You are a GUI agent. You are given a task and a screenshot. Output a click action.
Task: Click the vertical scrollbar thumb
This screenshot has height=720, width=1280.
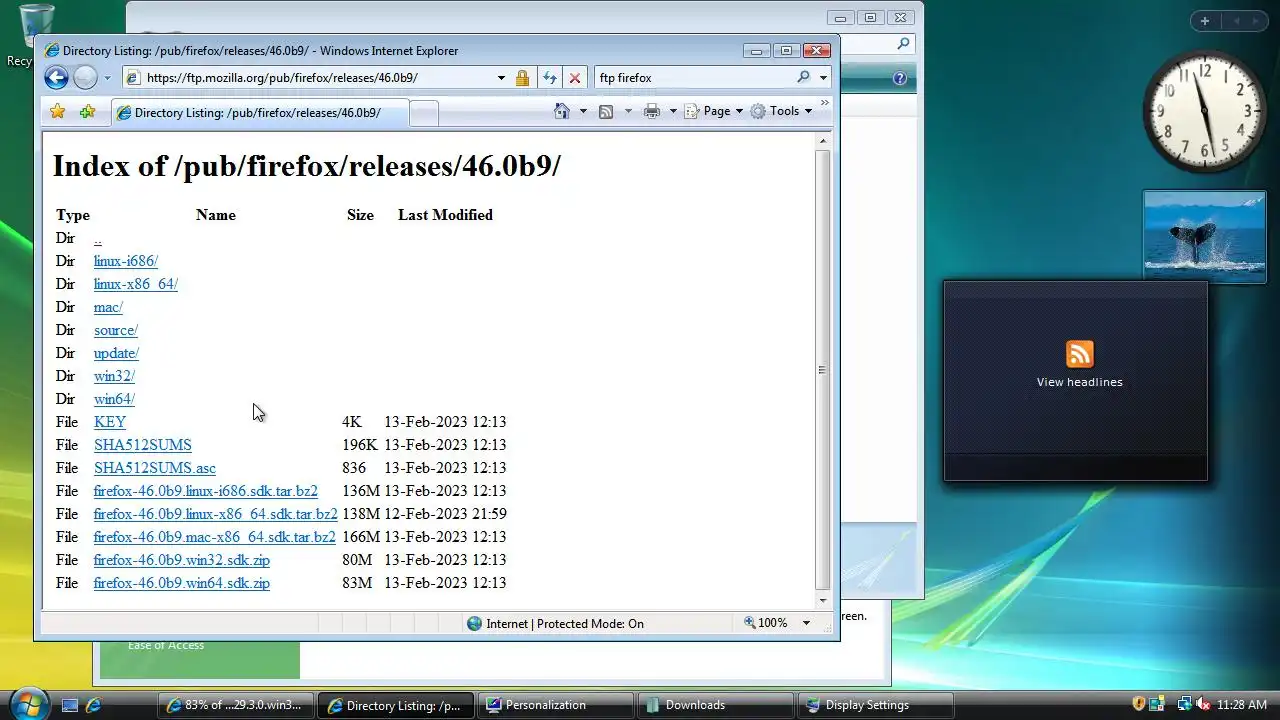point(823,369)
